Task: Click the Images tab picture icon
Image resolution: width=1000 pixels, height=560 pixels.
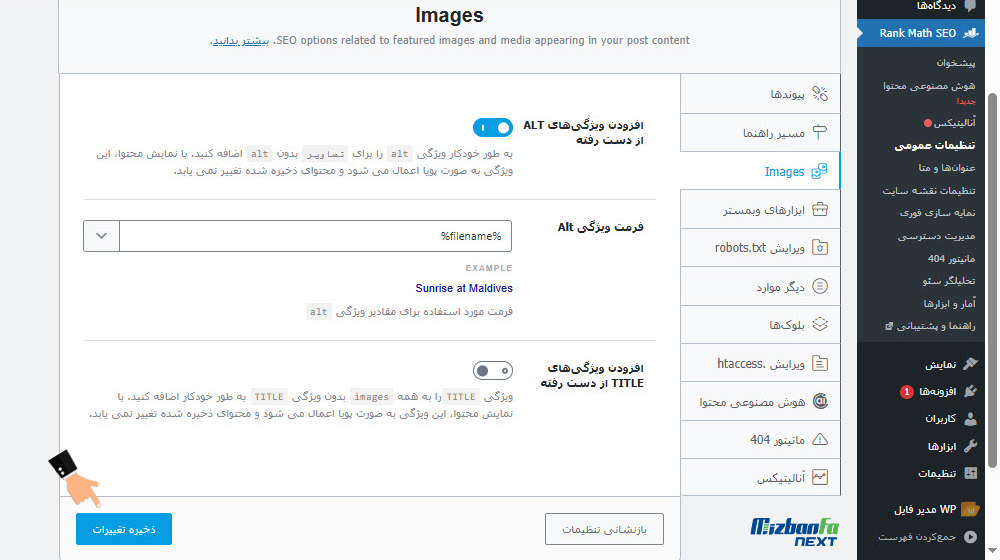Action: (x=820, y=171)
